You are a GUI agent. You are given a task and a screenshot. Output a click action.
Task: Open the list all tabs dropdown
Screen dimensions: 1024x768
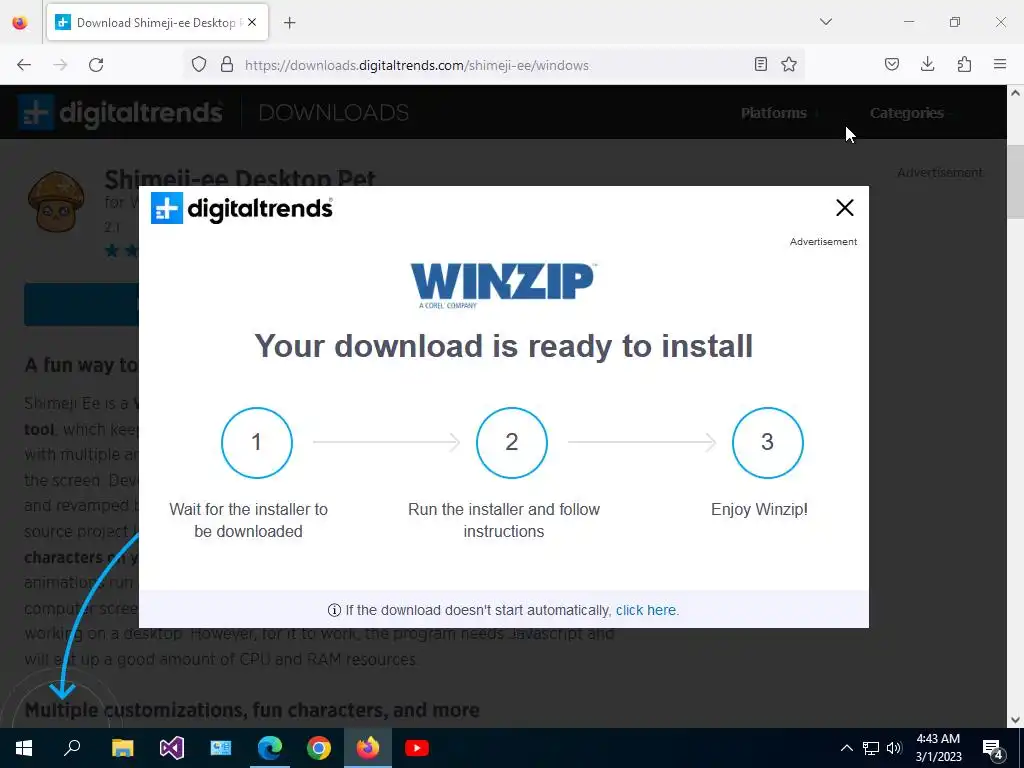click(x=826, y=22)
